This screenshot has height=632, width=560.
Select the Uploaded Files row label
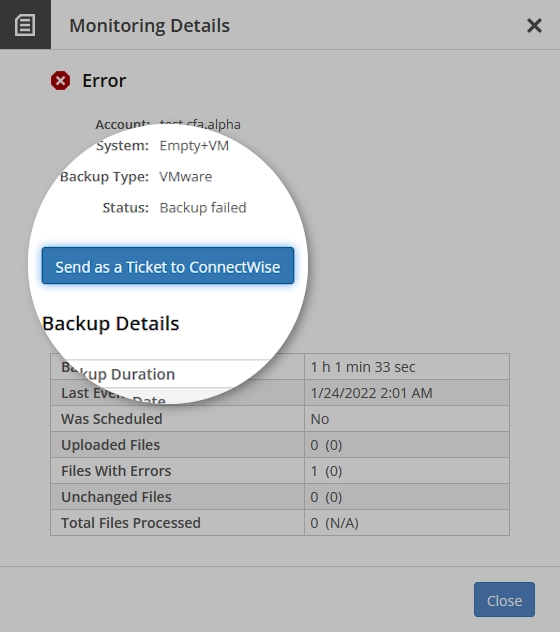point(110,445)
